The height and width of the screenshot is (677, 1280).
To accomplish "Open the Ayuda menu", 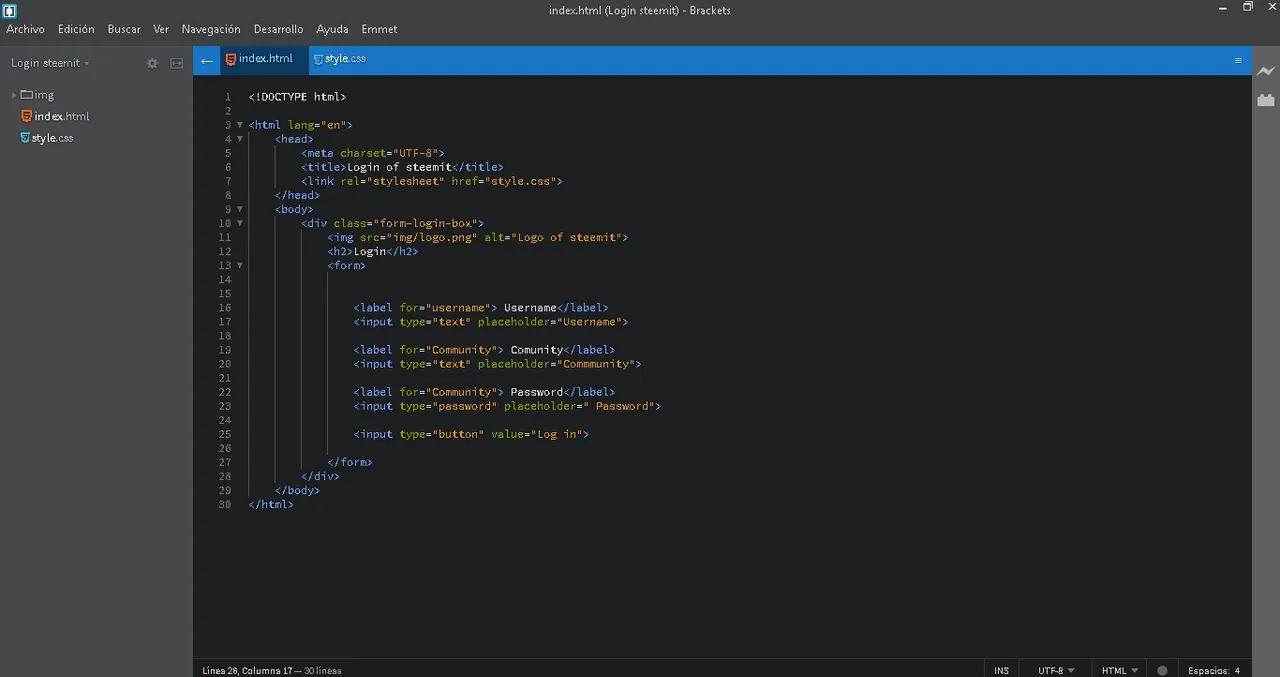I will pyautogui.click(x=332, y=29).
